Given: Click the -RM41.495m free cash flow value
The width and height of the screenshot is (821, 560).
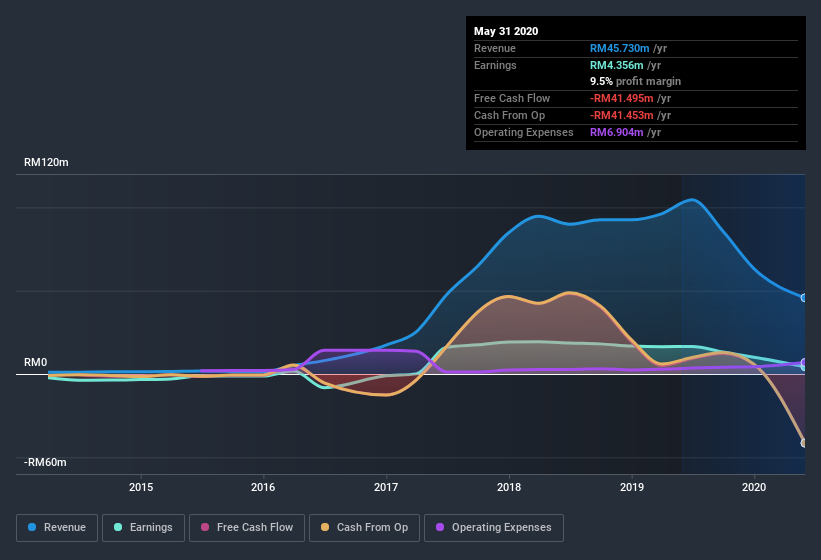Looking at the screenshot, I should click(x=622, y=98).
